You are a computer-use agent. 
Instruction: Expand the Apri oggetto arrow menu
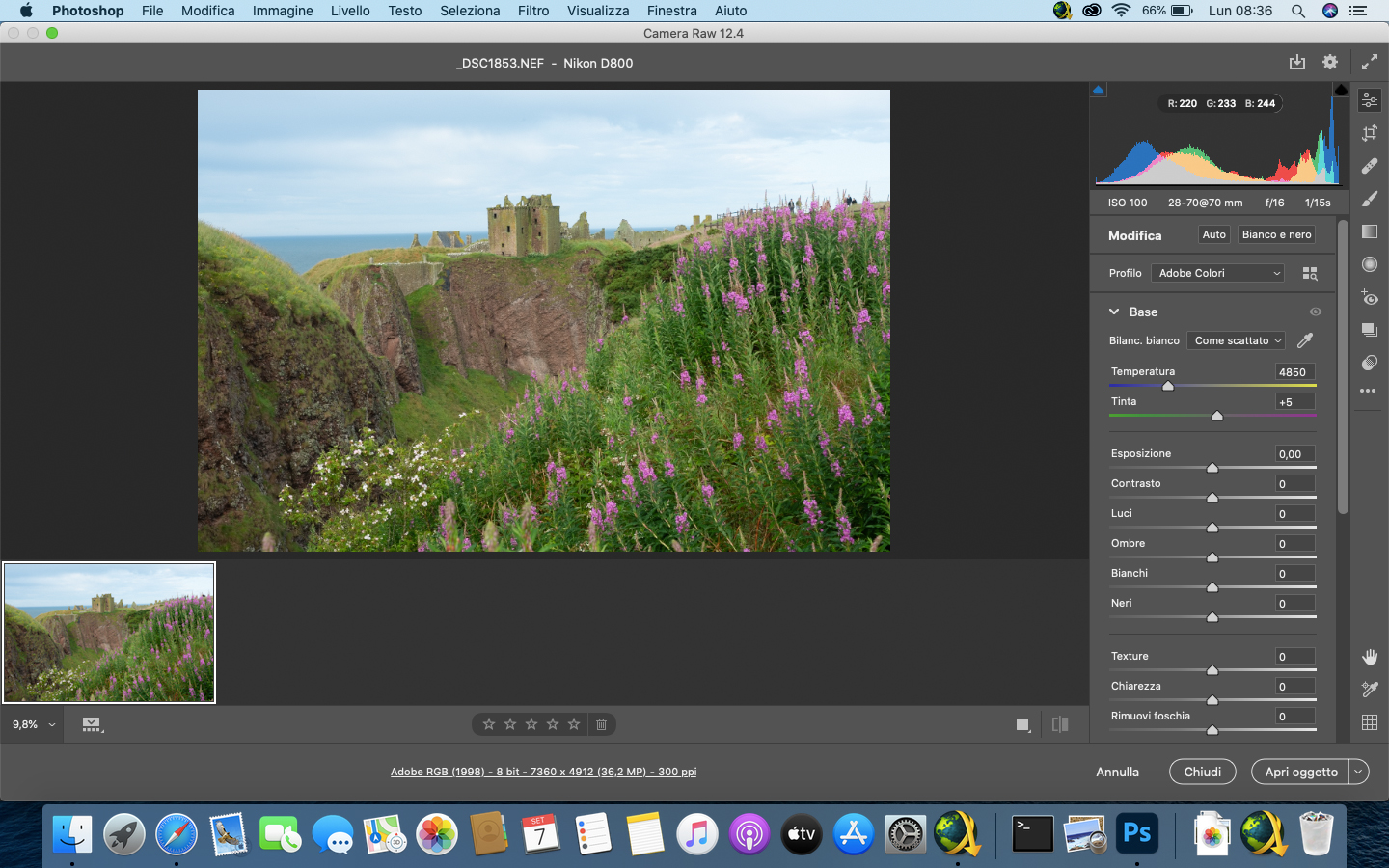tap(1359, 772)
